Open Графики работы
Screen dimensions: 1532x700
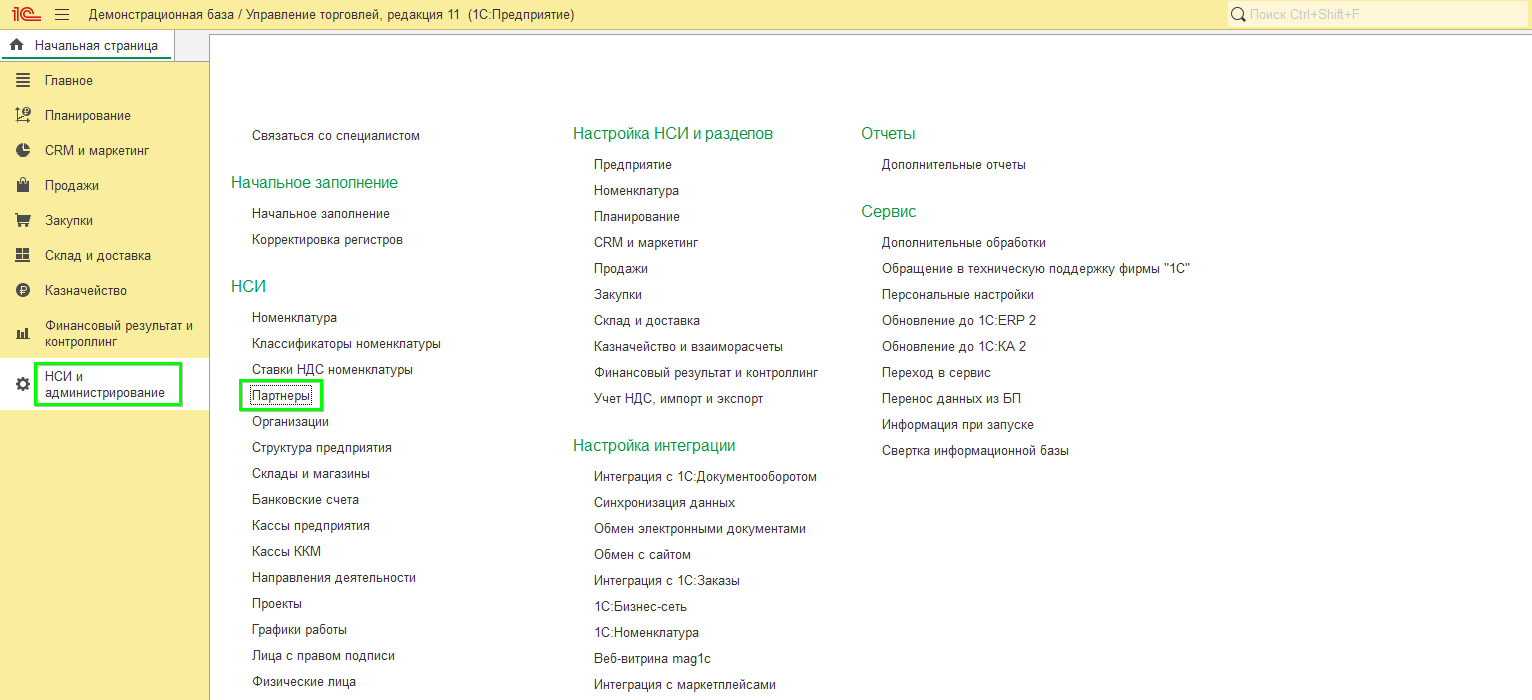click(x=300, y=629)
